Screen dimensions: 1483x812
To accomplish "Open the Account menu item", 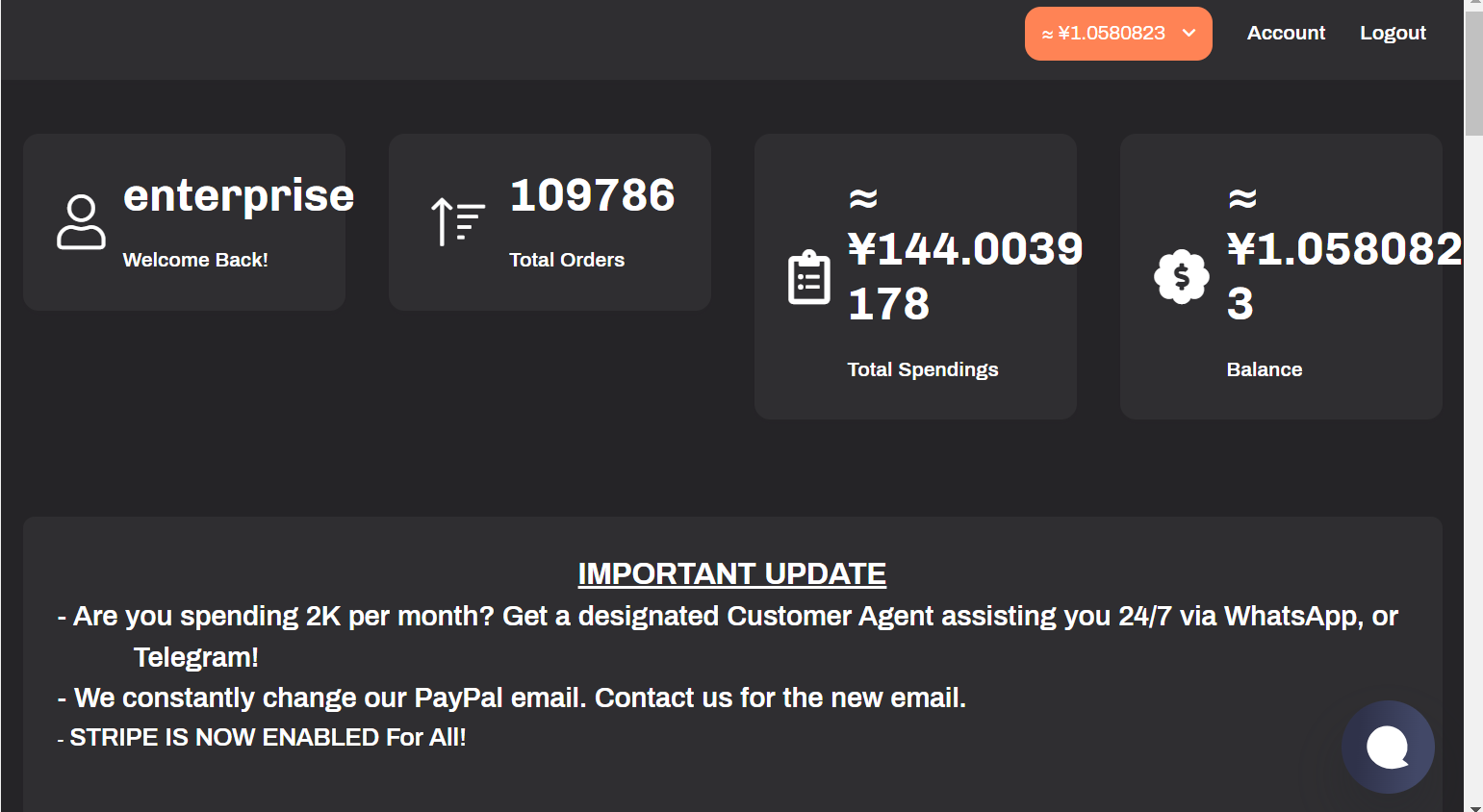I will [1286, 33].
